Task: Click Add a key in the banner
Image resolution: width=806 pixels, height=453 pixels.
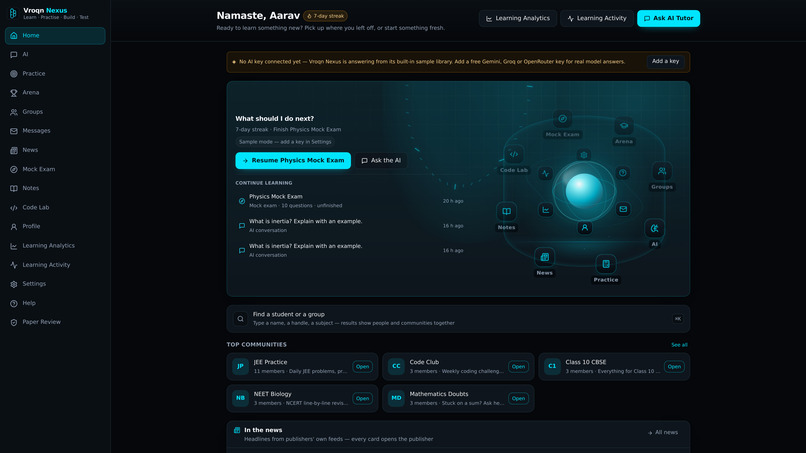Action: pyautogui.click(x=665, y=61)
